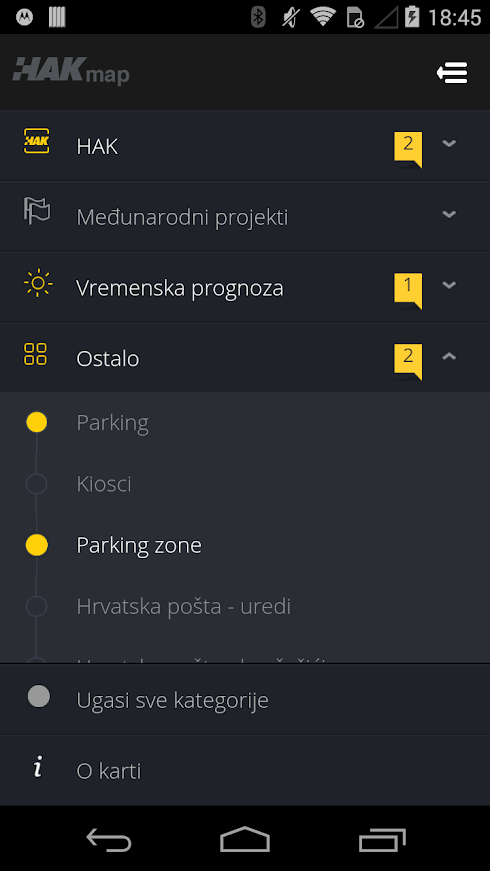Collapse the Ostalo section chevron
490x871 pixels.
[449, 357]
